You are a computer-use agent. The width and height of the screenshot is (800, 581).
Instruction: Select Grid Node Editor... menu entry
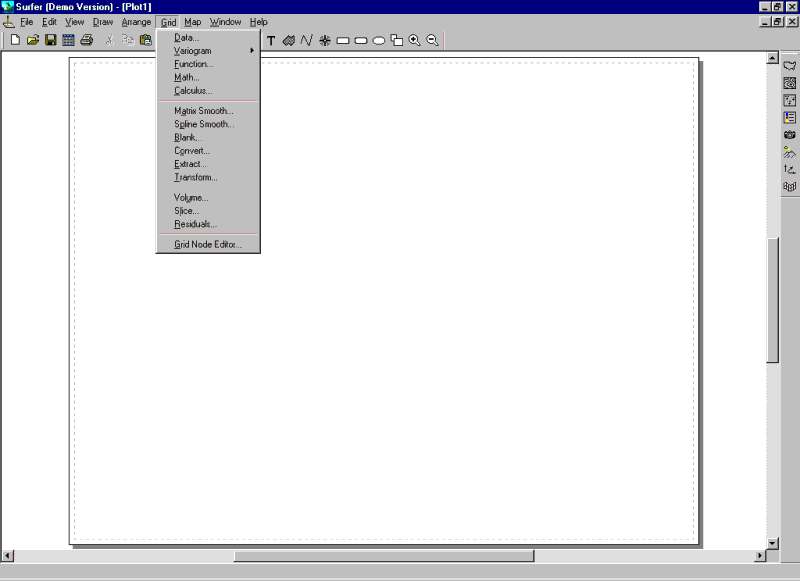click(x=208, y=244)
